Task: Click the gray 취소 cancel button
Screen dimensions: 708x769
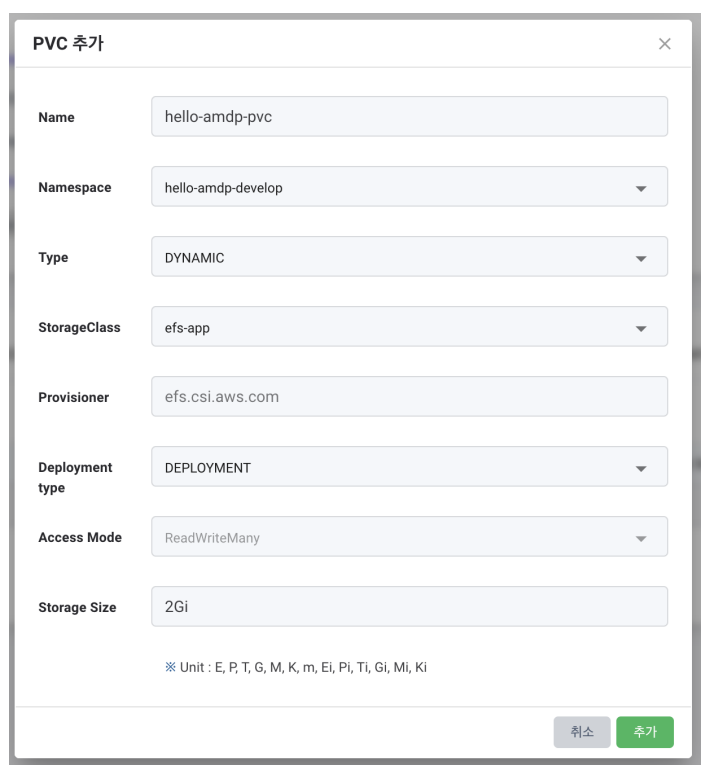Action: 582,732
